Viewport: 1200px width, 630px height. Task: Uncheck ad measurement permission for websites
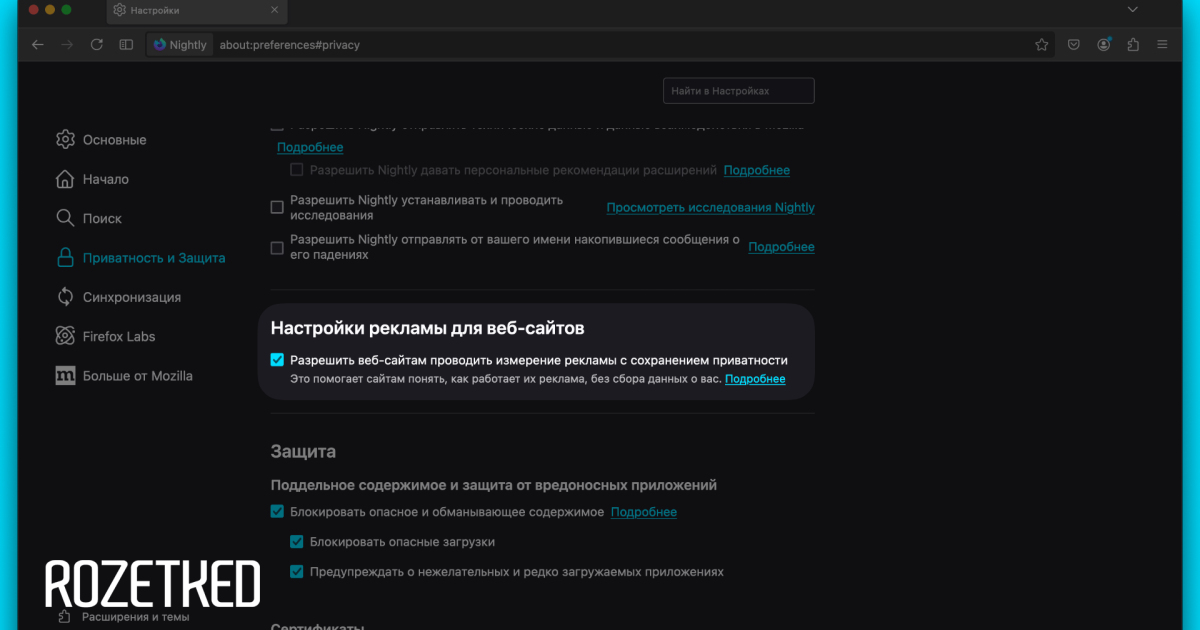pyautogui.click(x=278, y=360)
